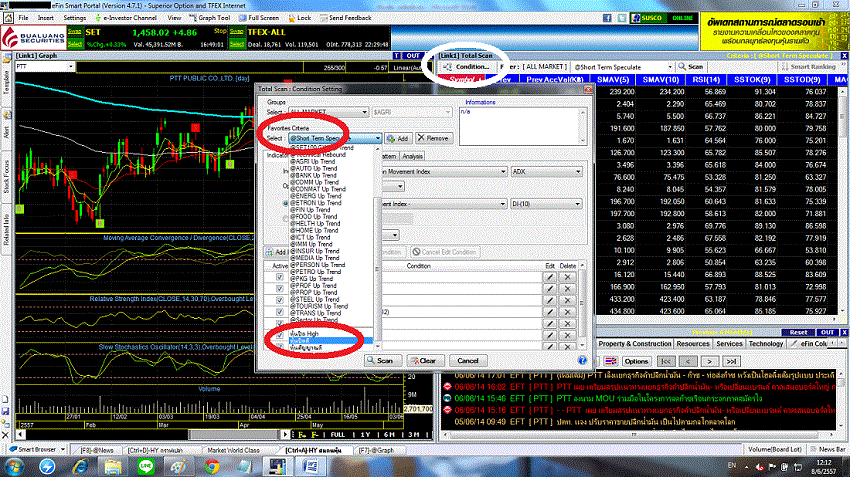The image size is (850, 477).
Task: Click Condition button in Total Scan
Action: (467, 67)
